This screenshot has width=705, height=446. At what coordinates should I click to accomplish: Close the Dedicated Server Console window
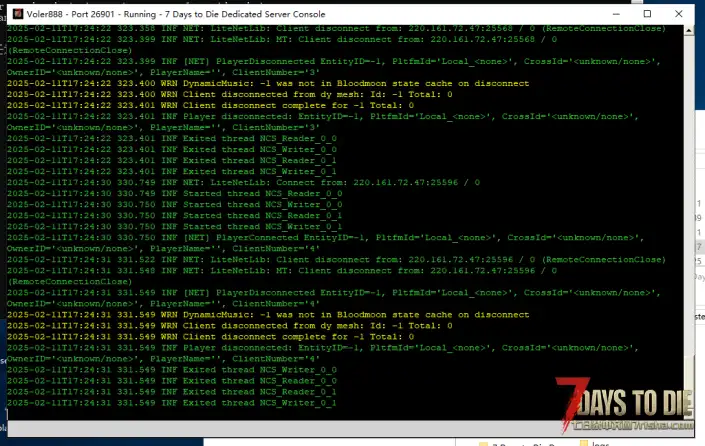click(679, 14)
